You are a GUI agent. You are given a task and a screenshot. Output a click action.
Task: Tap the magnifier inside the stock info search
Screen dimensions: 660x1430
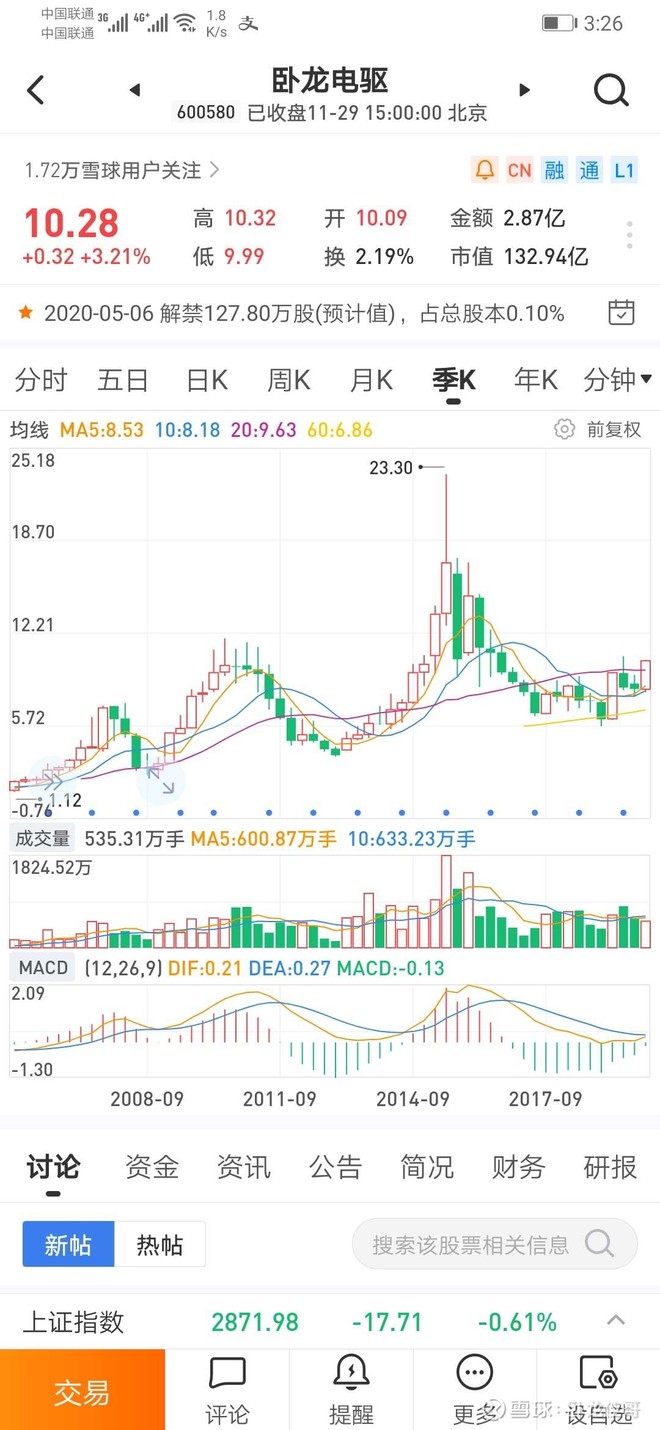599,1244
